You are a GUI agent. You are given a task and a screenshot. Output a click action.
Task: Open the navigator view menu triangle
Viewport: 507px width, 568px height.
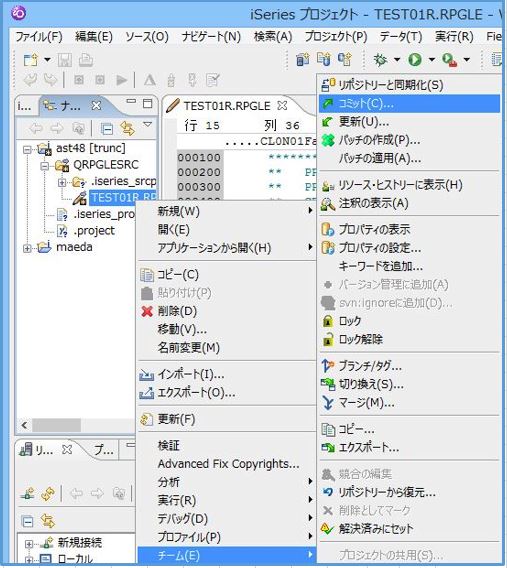[147, 124]
